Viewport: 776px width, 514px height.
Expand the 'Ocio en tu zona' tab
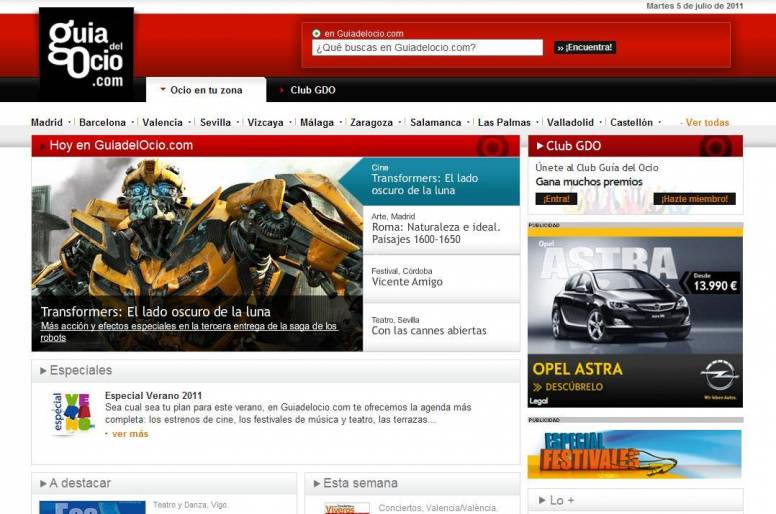pyautogui.click(x=205, y=90)
